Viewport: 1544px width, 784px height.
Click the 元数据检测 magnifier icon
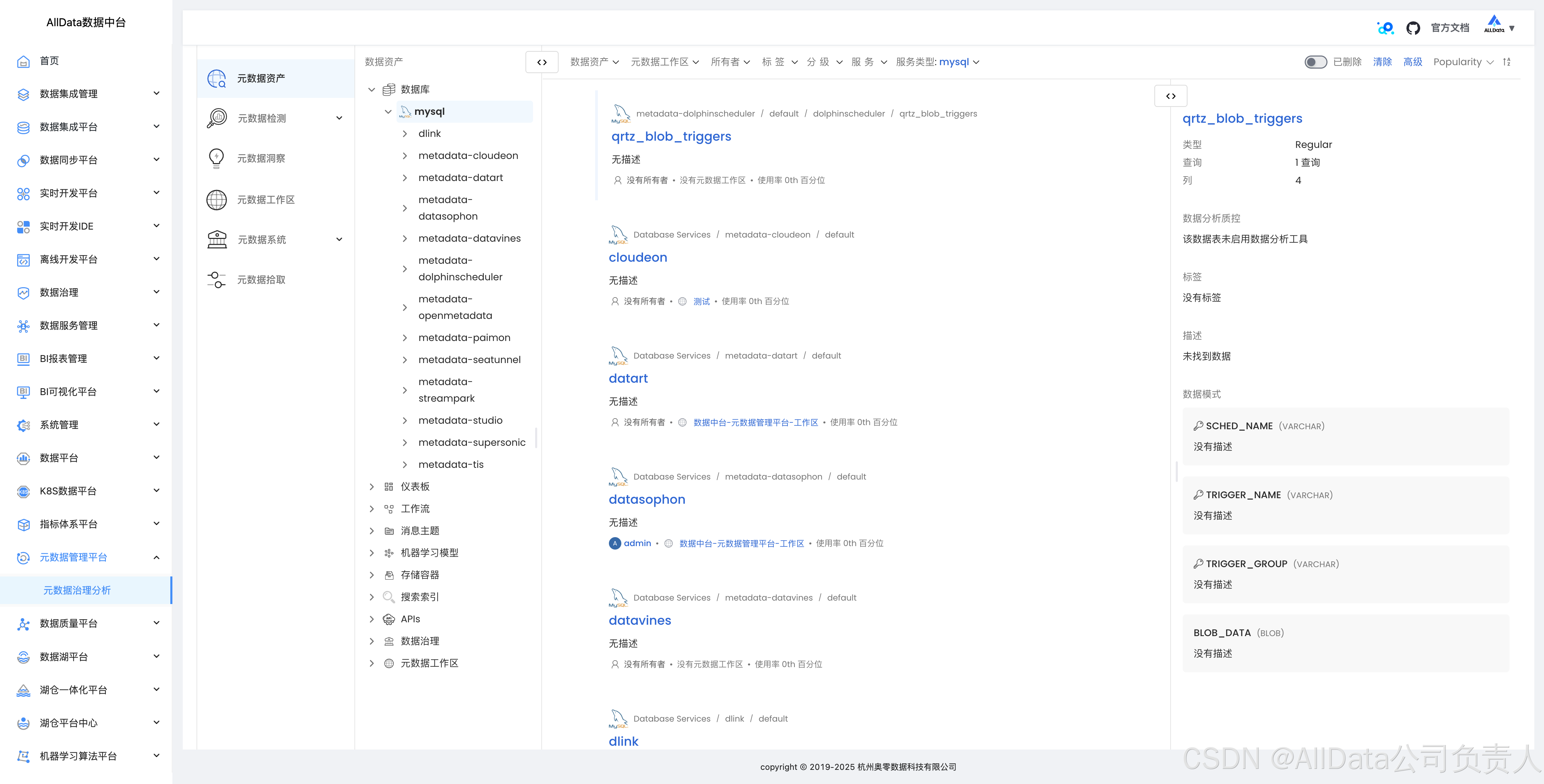217,118
